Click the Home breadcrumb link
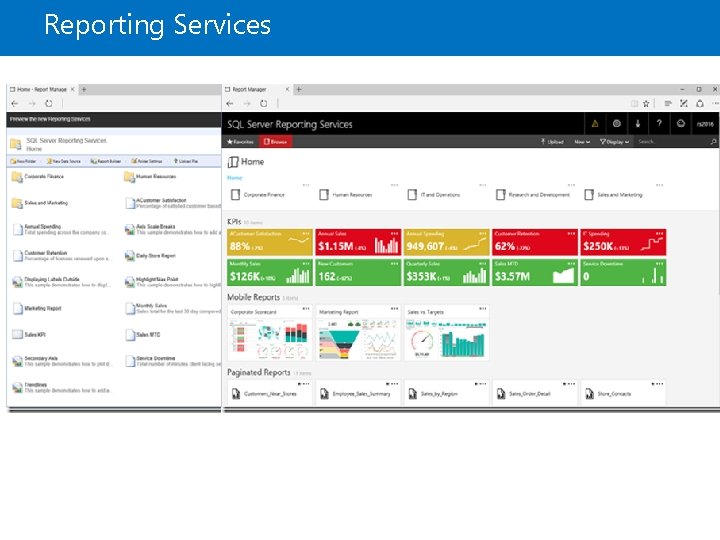Image resolution: width=720 pixels, height=540 pixels. pos(235,178)
